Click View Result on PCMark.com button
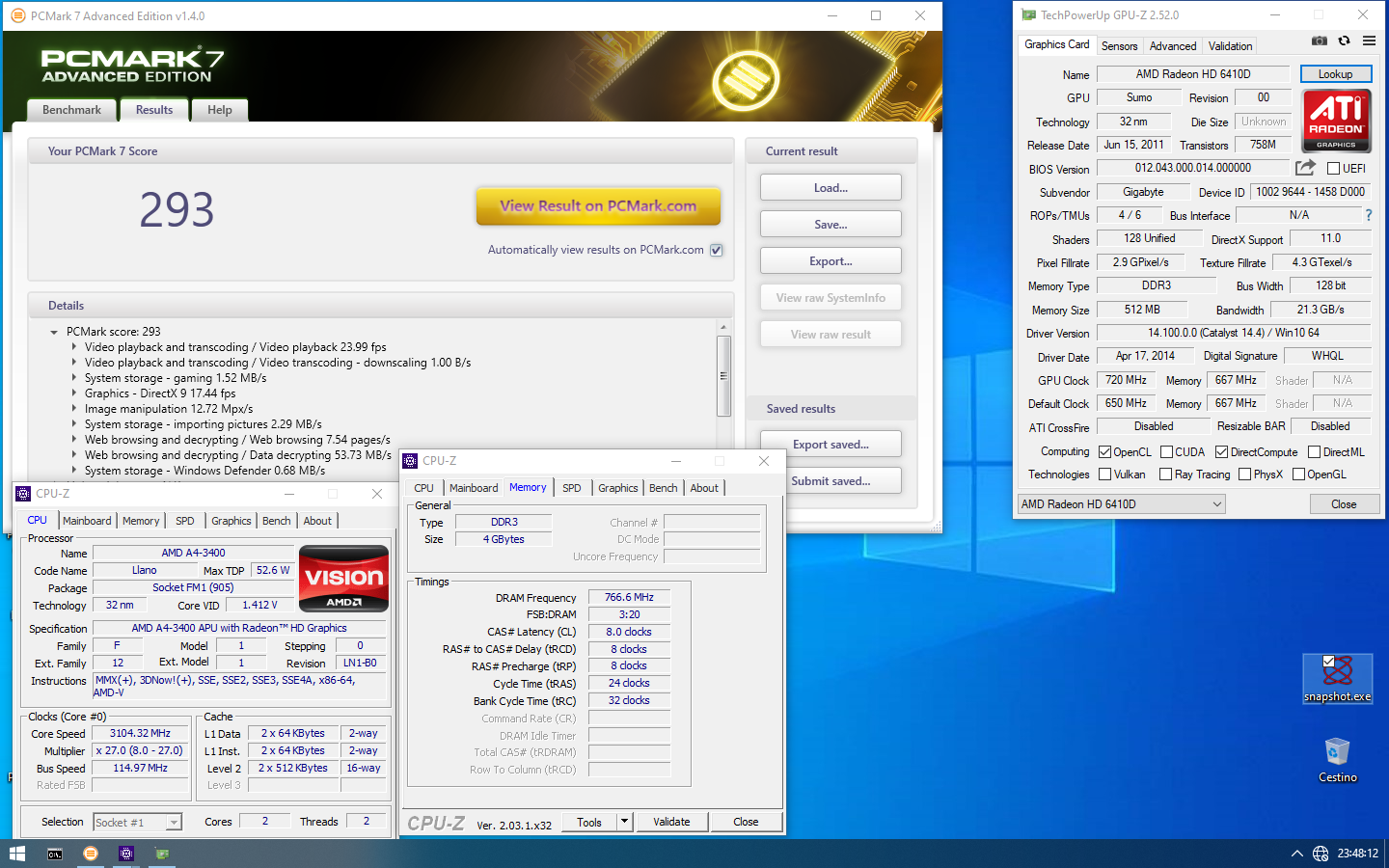 coord(598,206)
